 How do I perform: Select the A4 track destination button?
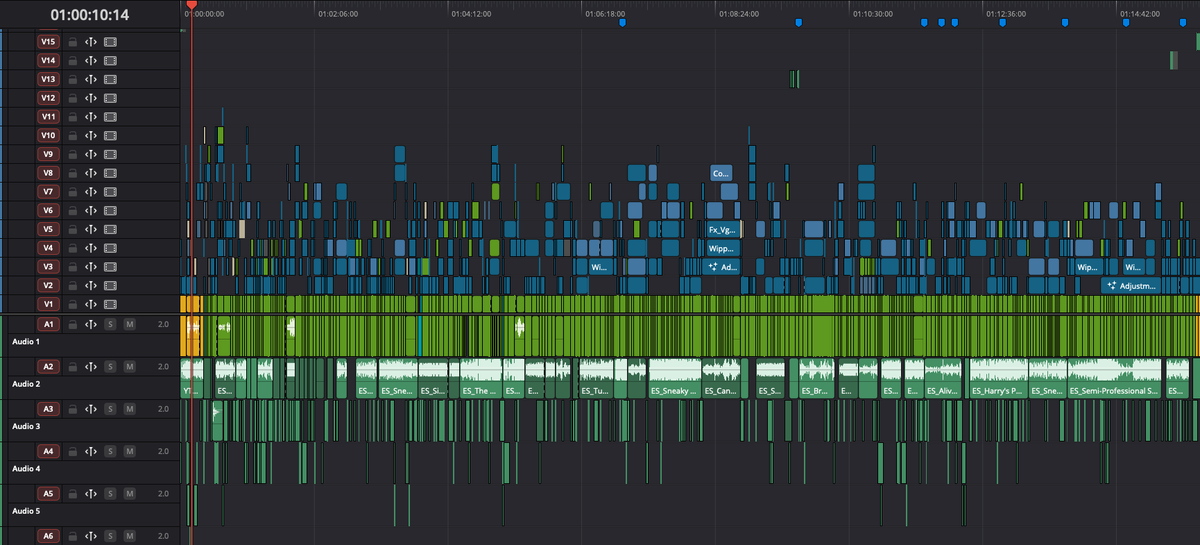click(48, 451)
